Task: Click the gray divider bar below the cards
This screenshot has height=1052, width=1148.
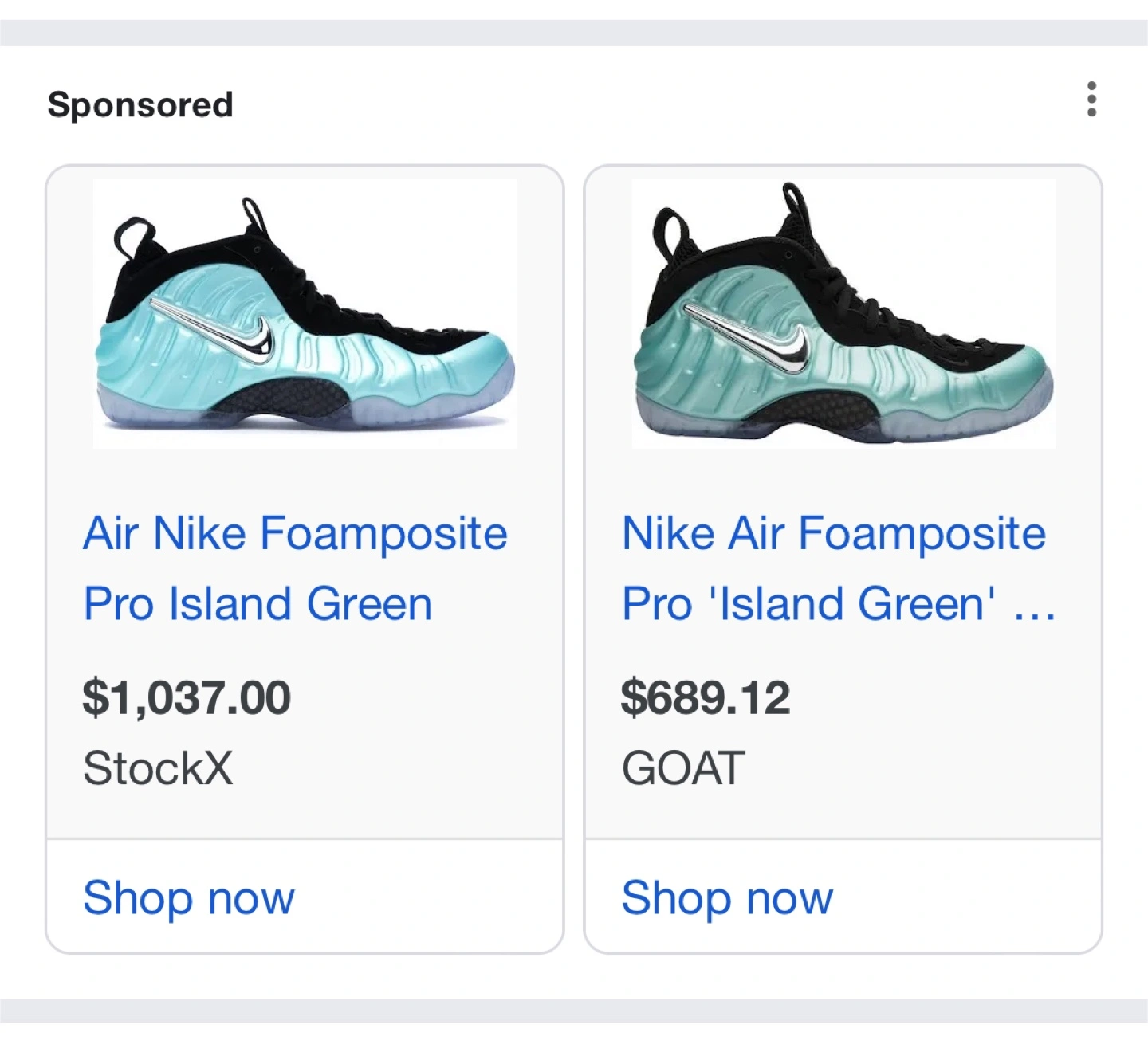Action: point(574,1010)
